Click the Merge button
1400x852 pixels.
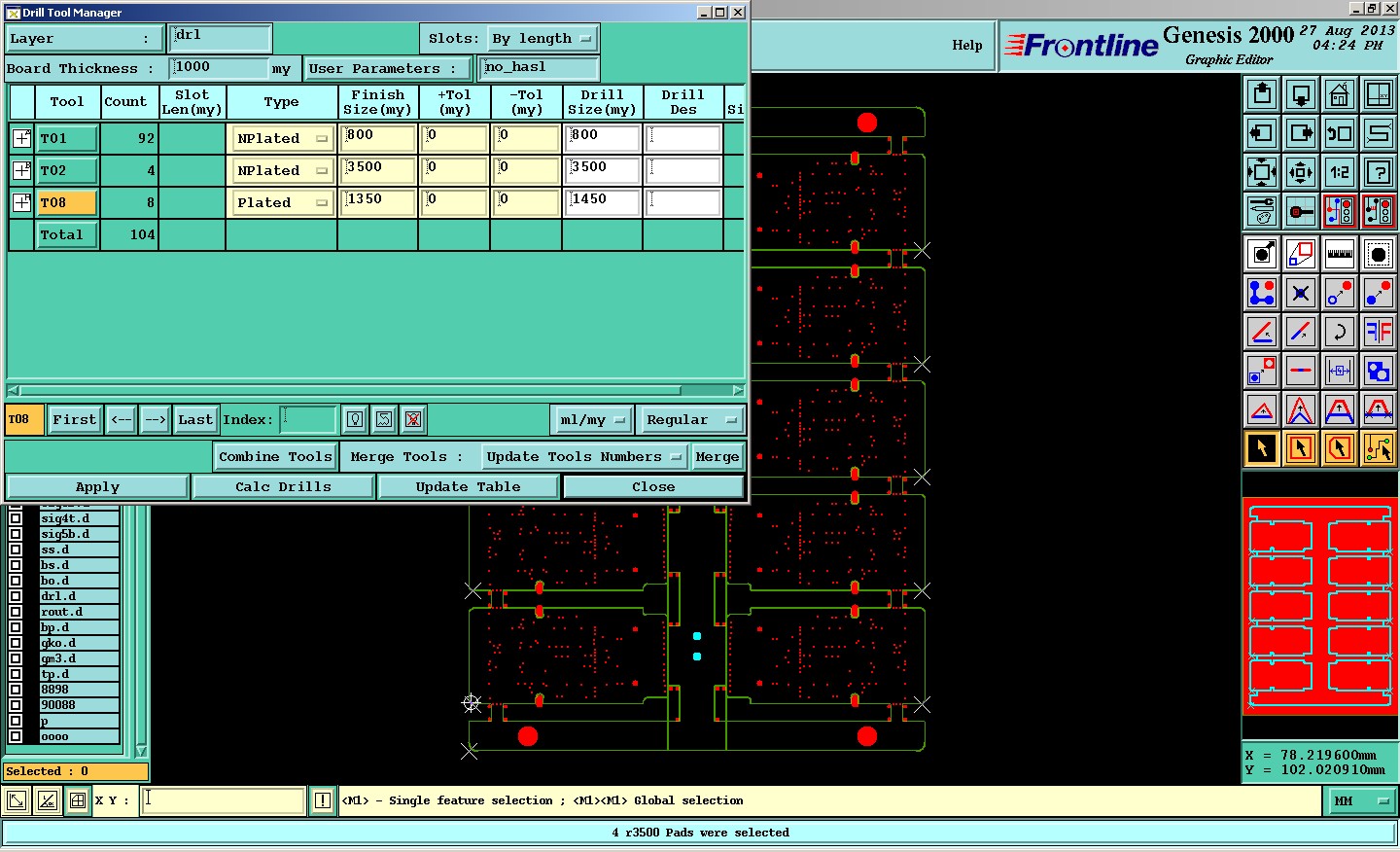point(717,456)
